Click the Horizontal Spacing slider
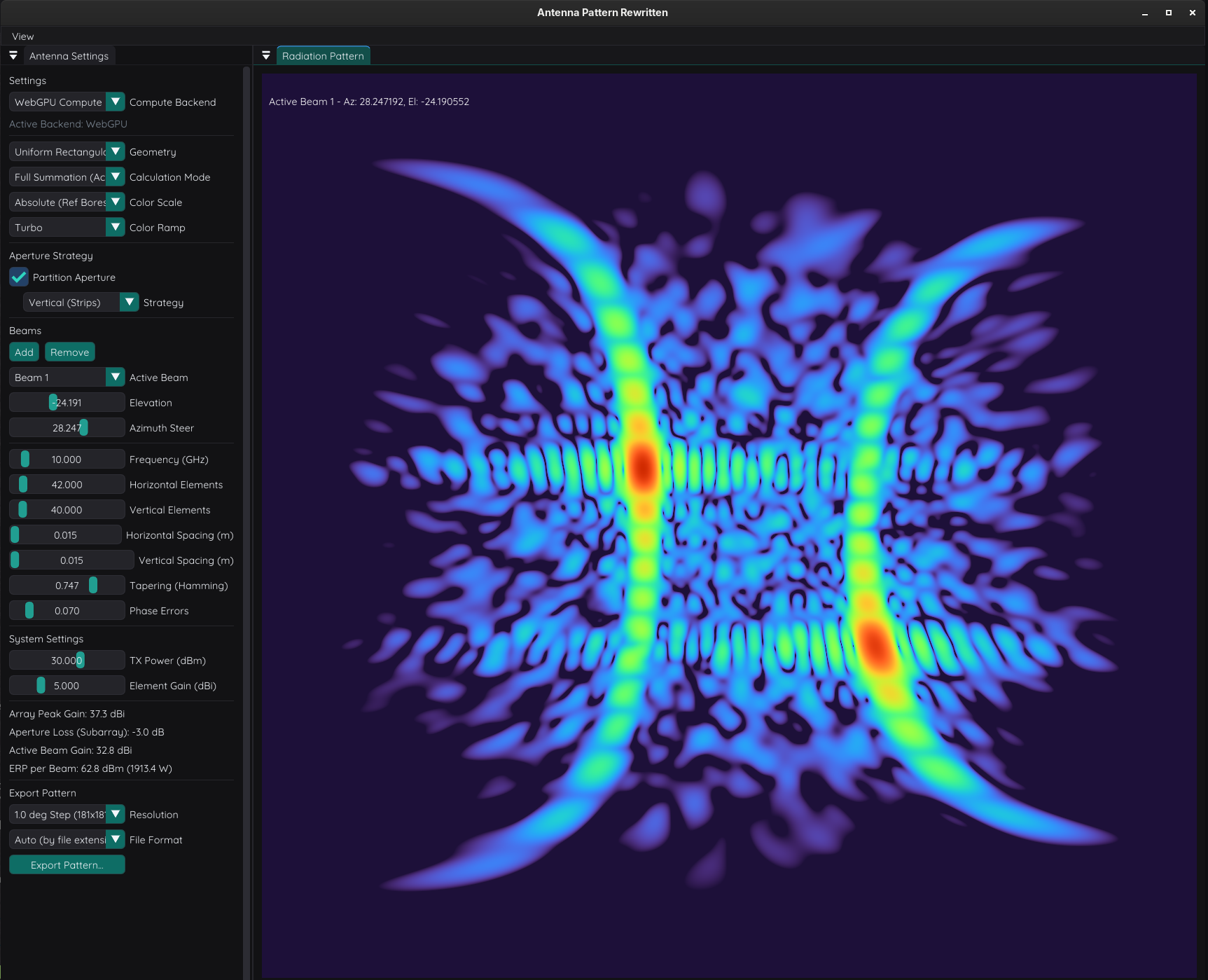The width and height of the screenshot is (1208, 980). point(65,534)
